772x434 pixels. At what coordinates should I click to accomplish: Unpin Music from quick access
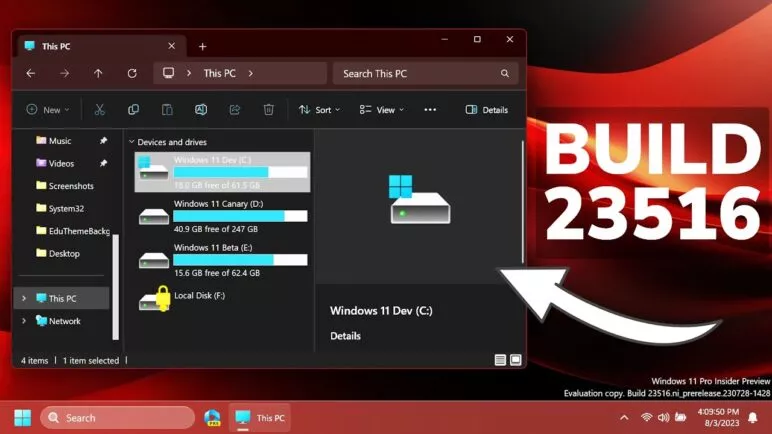pos(103,141)
